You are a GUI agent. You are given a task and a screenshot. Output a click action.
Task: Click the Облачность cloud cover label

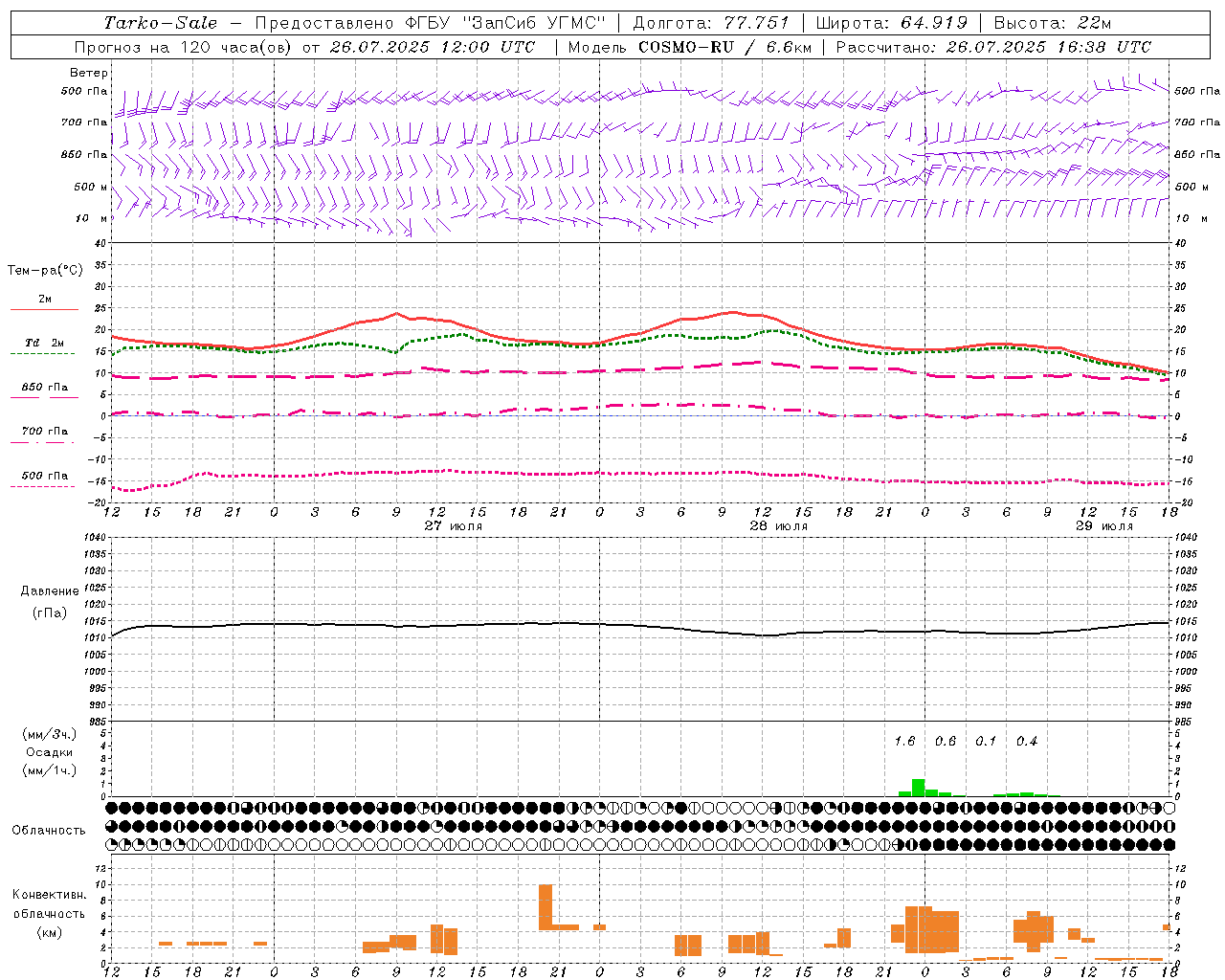(49, 831)
